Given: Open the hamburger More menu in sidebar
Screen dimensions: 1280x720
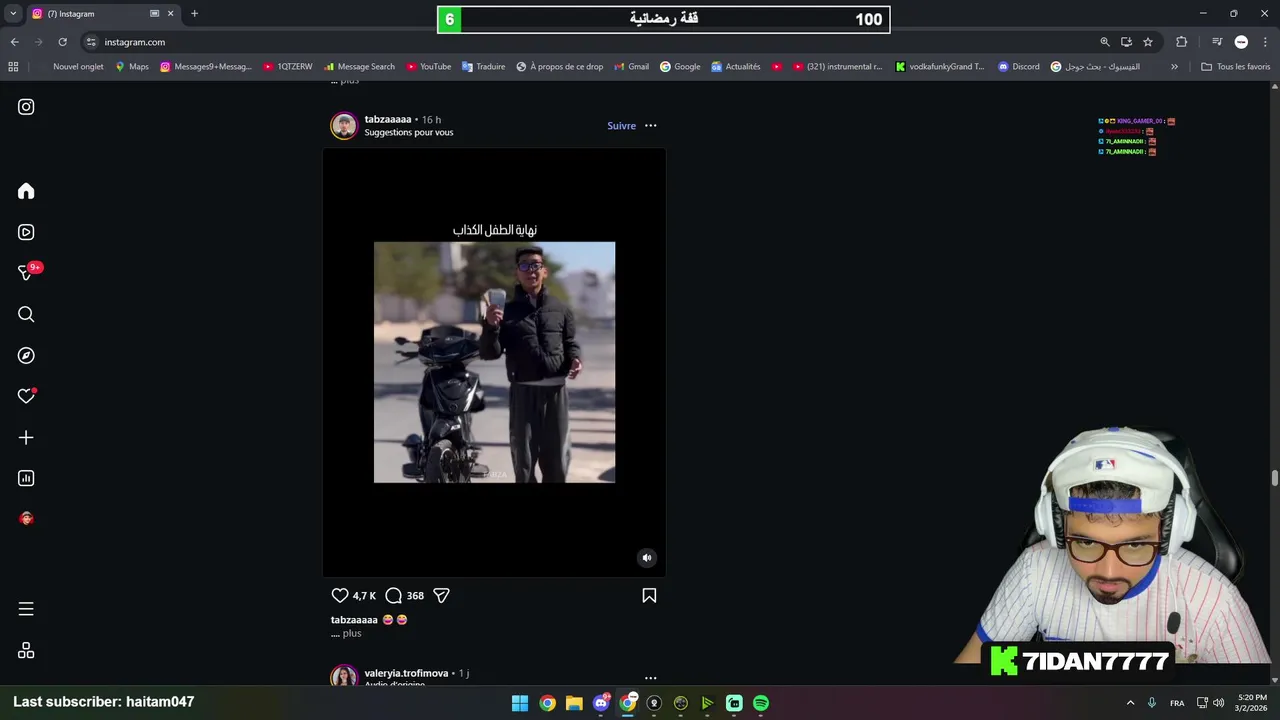Looking at the screenshot, I should [x=26, y=609].
